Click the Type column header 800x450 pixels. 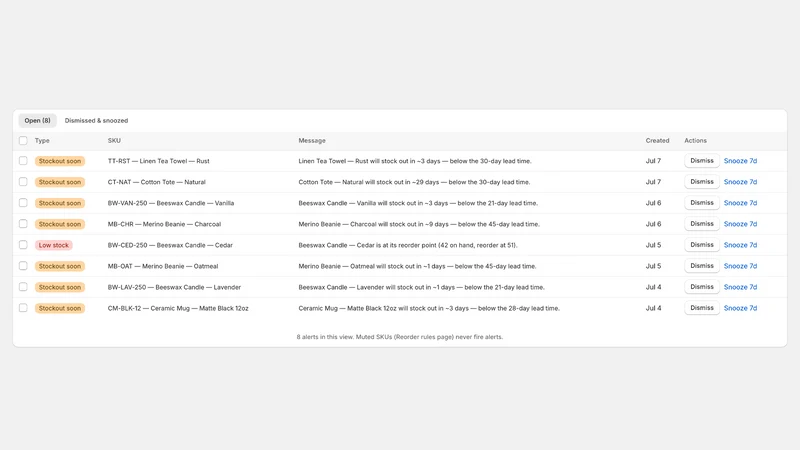point(42,140)
